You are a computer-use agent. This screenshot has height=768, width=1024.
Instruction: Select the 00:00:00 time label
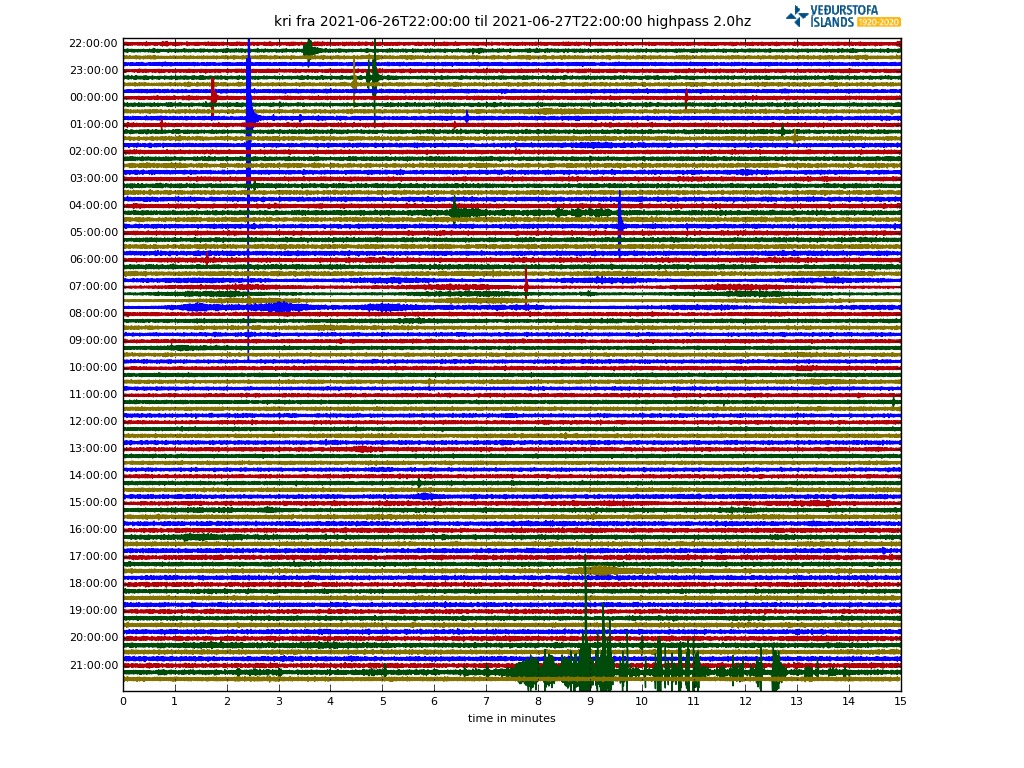(x=93, y=97)
